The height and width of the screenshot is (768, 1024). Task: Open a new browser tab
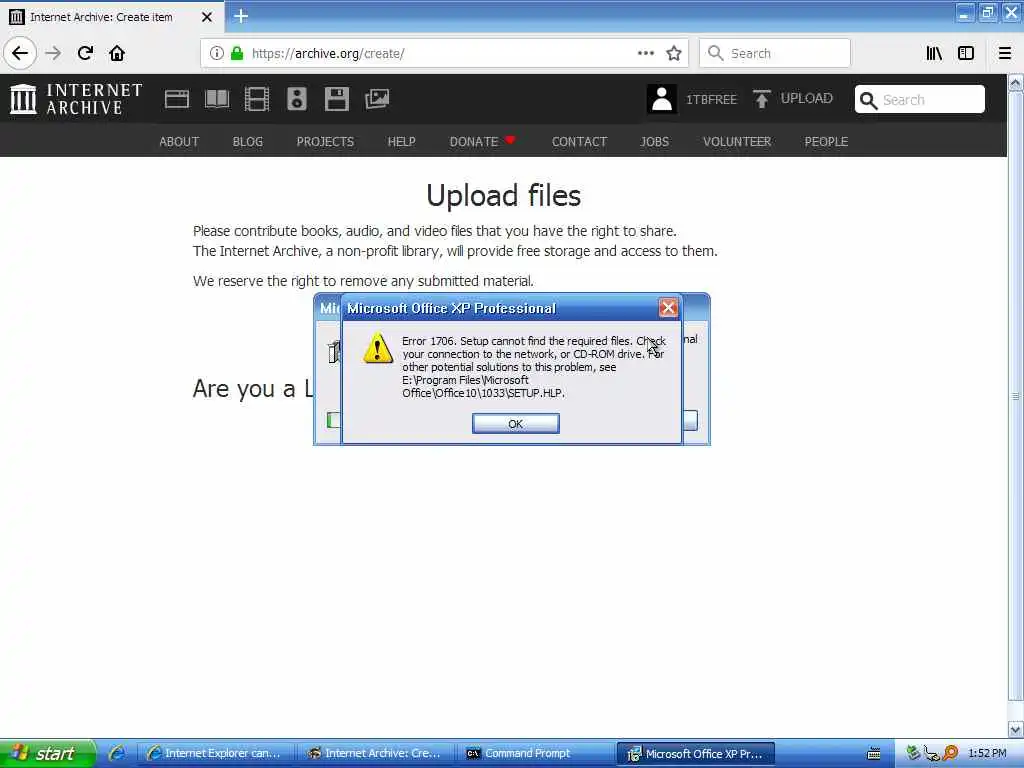point(241,16)
